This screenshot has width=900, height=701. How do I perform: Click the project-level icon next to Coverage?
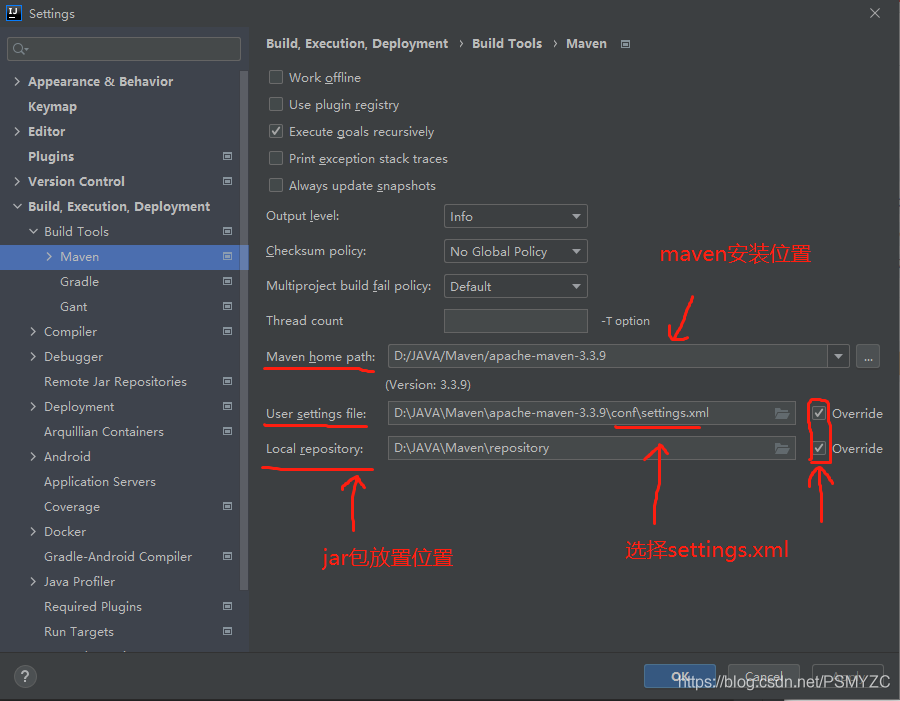(x=227, y=506)
